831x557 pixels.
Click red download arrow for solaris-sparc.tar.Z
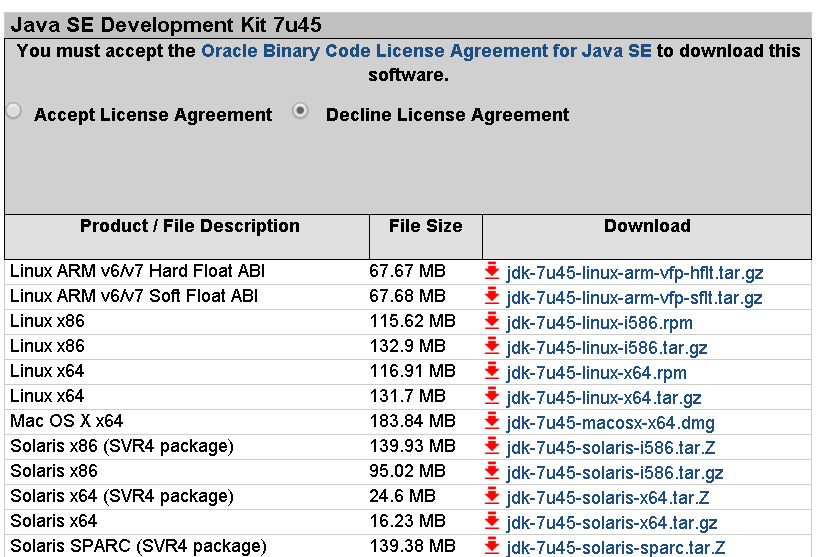(x=492, y=546)
